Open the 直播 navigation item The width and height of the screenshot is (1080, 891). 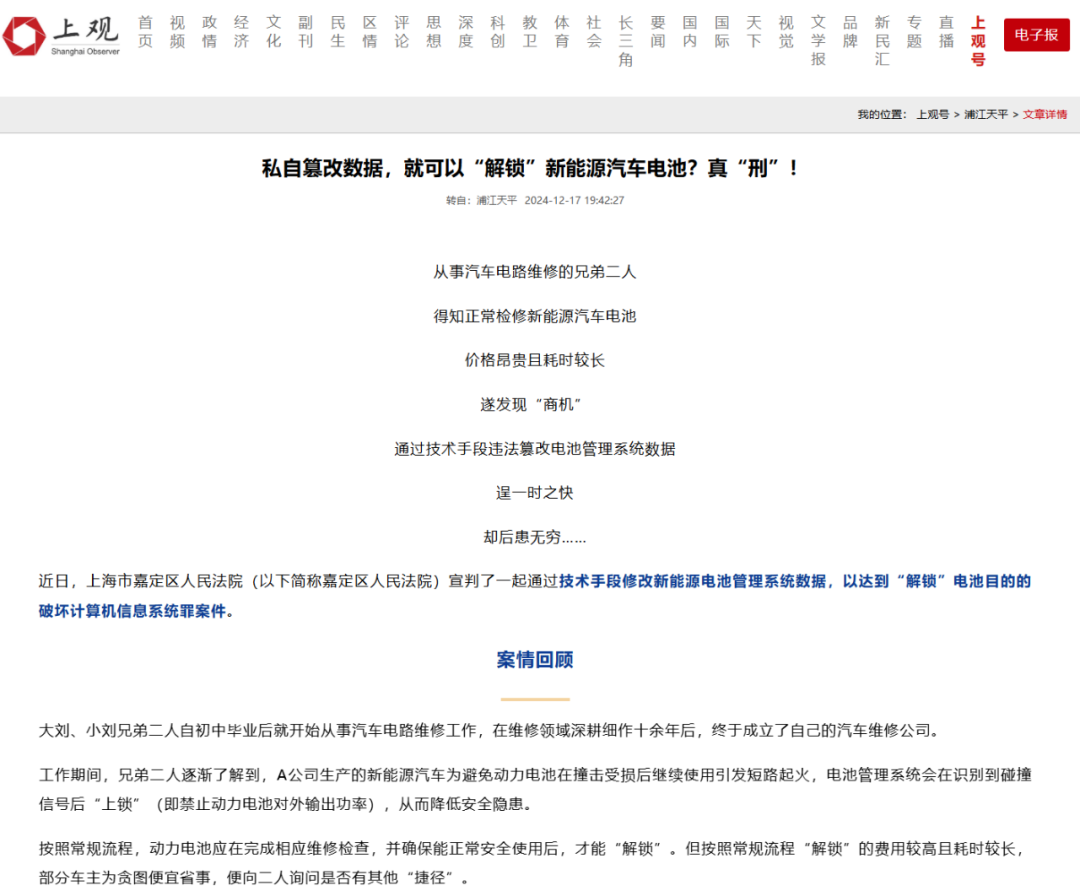point(946,32)
